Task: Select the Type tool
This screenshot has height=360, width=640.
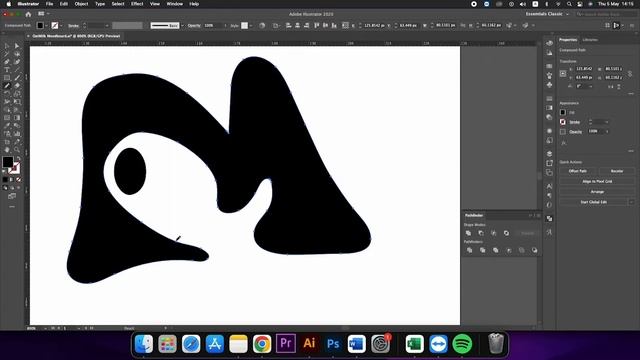Action: 7,70
